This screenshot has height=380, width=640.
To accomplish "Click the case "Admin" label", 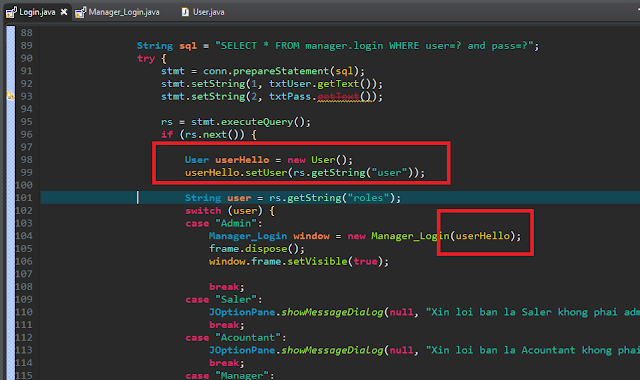I will click(x=223, y=223).
